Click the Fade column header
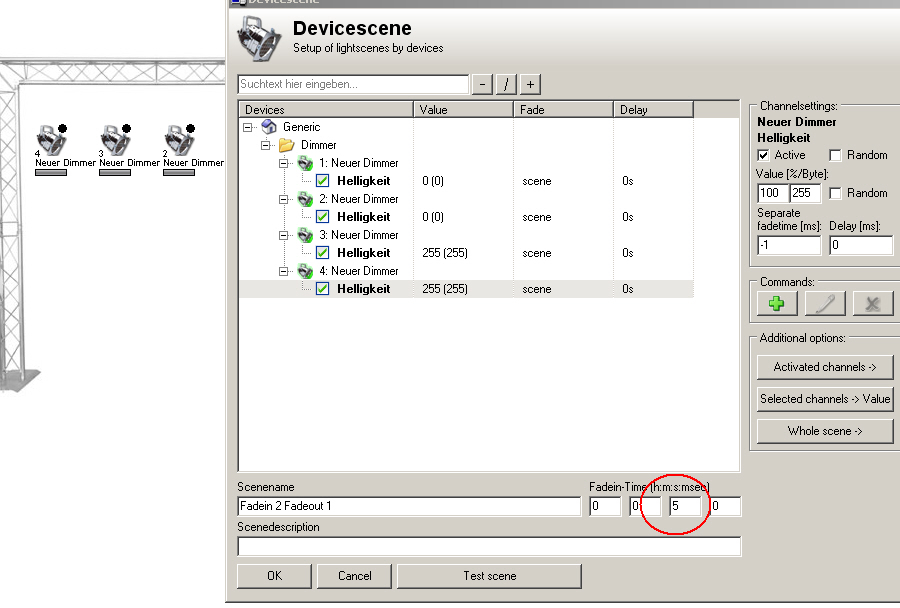900x608 pixels. click(562, 110)
